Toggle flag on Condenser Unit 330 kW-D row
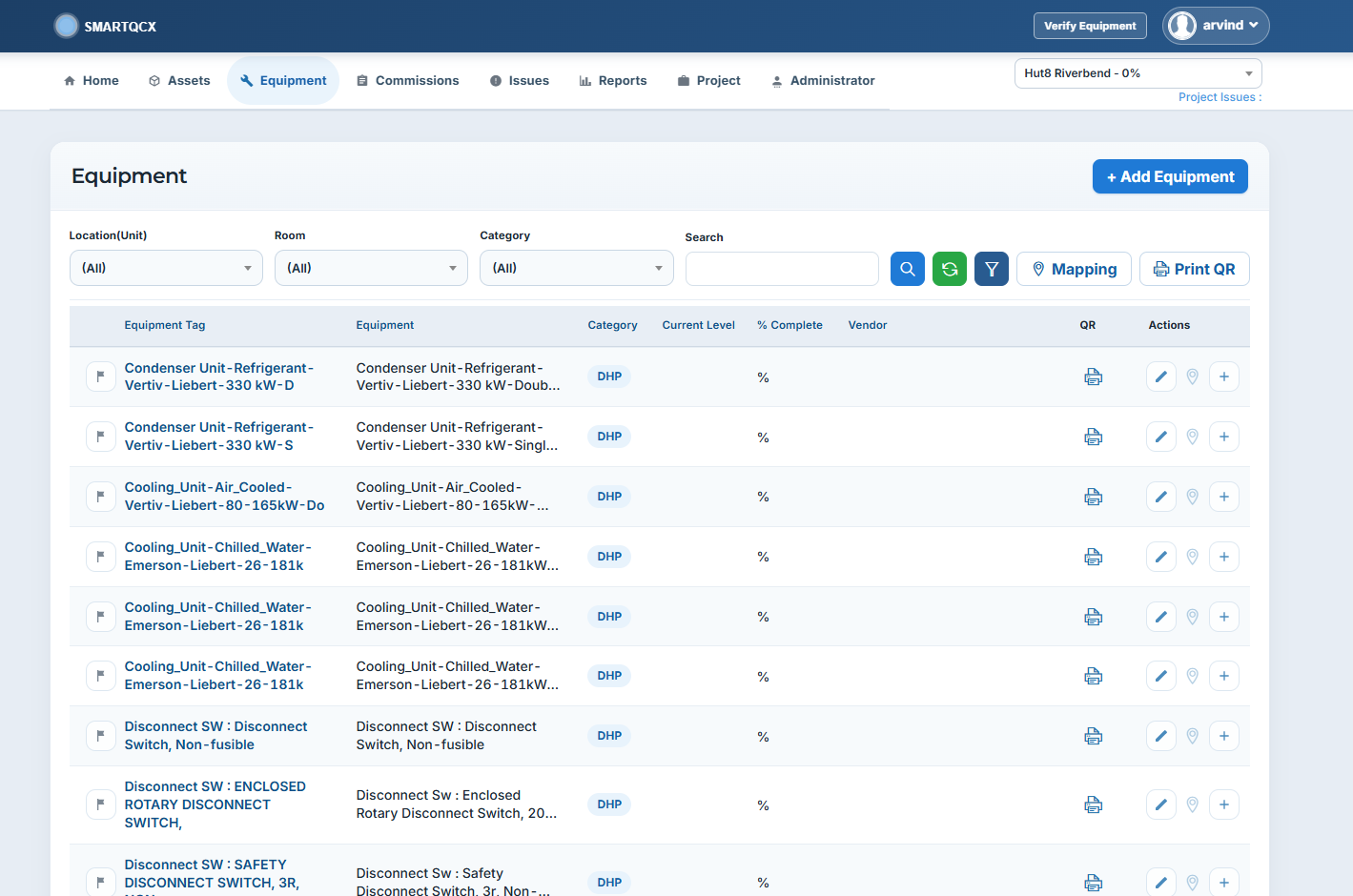 pos(100,377)
